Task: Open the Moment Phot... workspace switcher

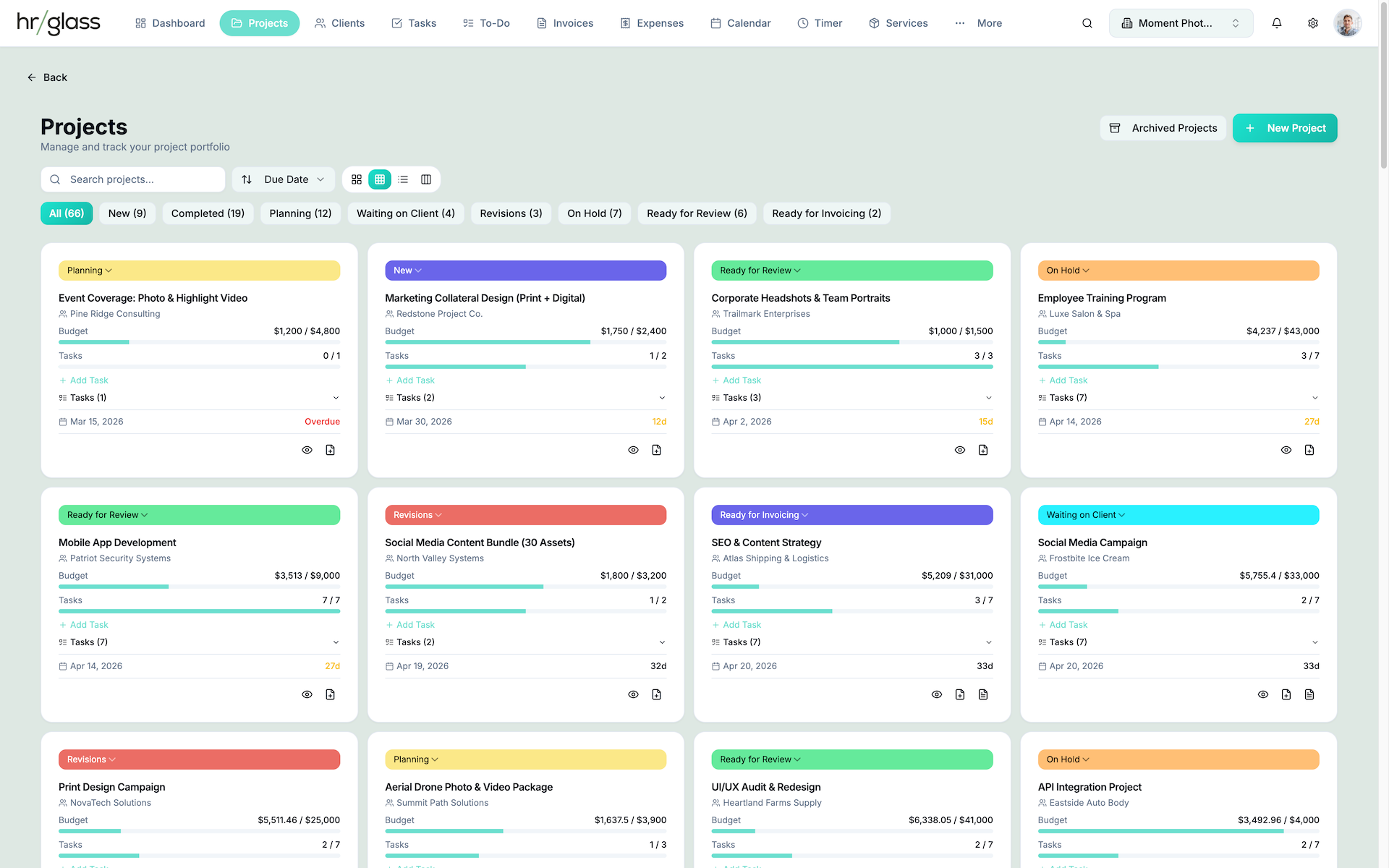Action: [1181, 23]
